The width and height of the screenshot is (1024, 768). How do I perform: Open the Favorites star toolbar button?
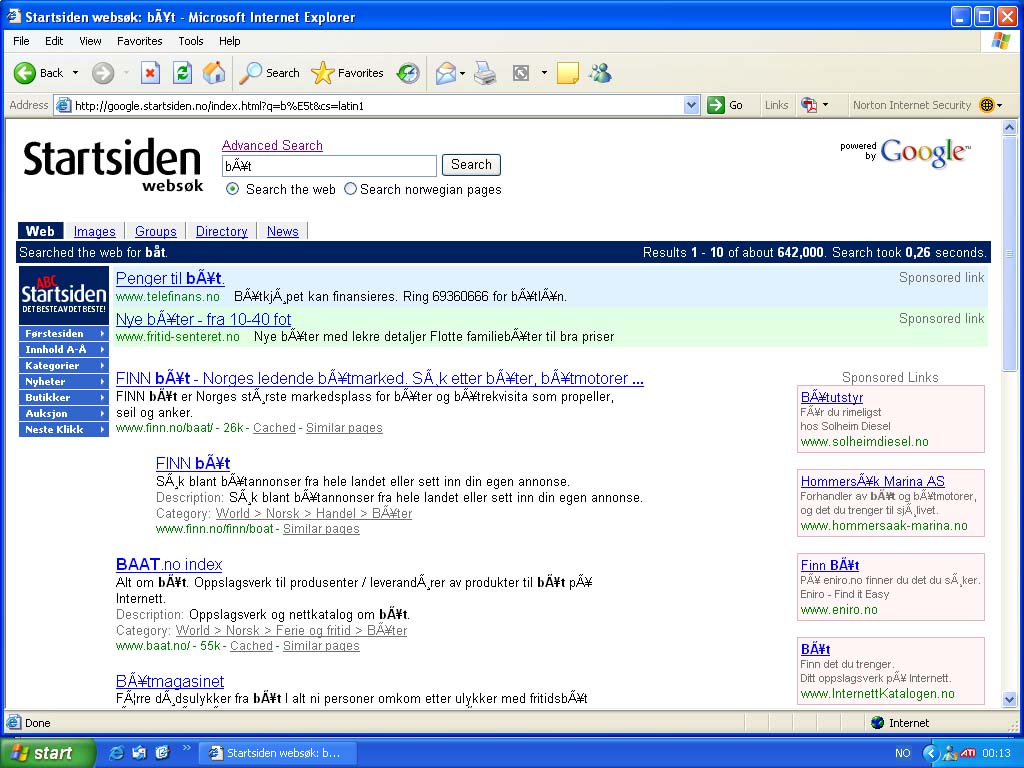point(347,73)
